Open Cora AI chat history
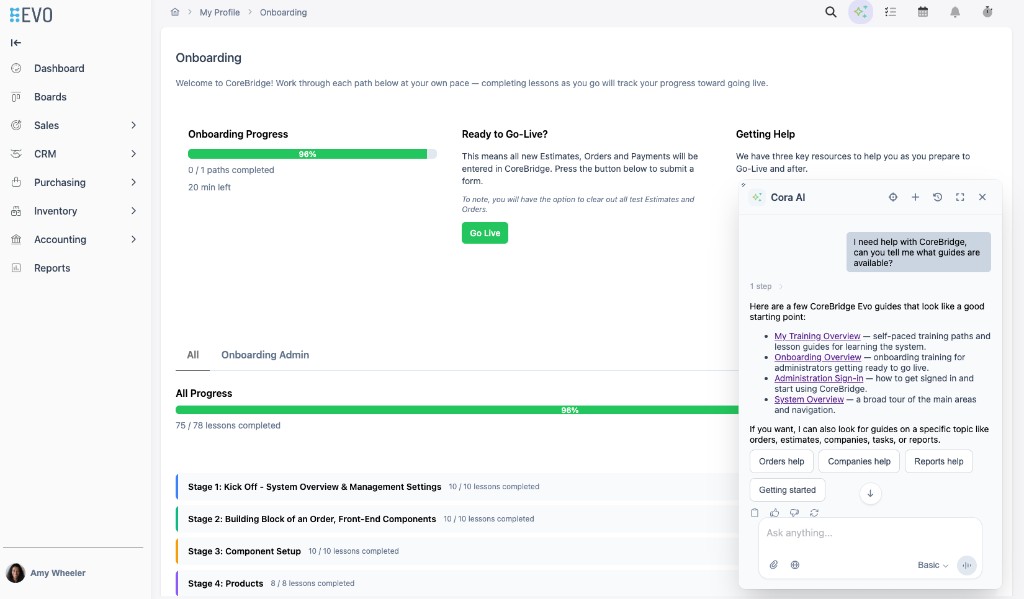Screen dimensions: 1024x599 937,197
